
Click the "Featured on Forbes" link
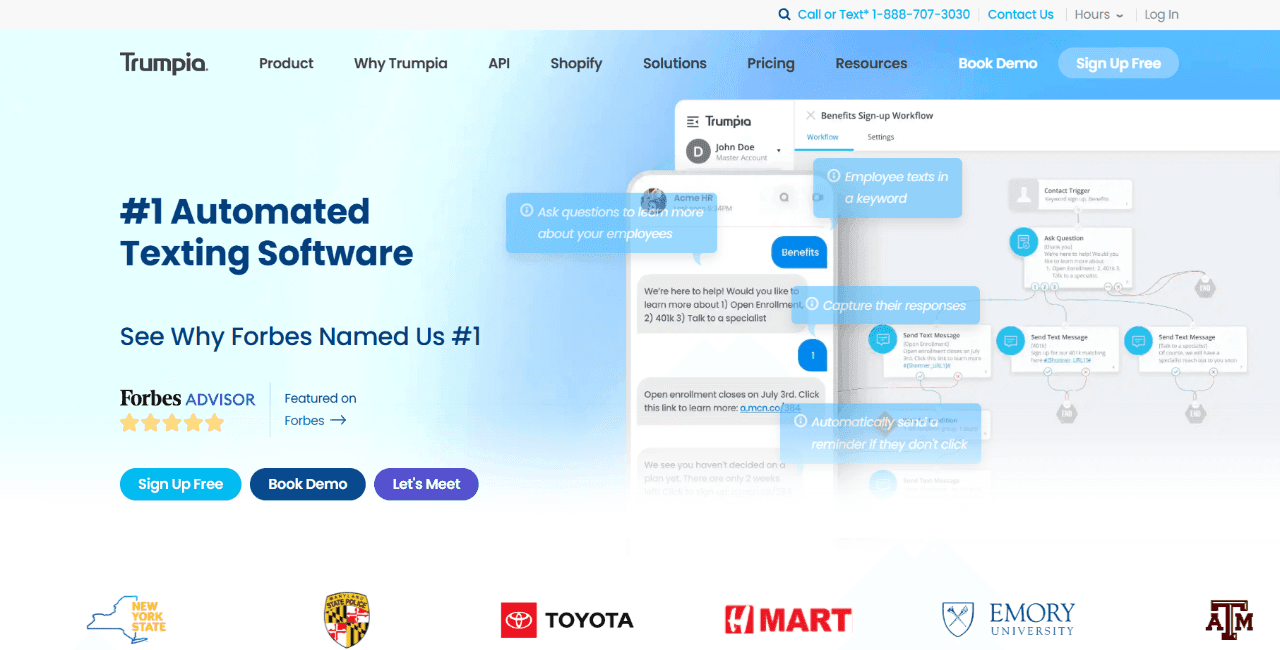pyautogui.click(x=320, y=410)
